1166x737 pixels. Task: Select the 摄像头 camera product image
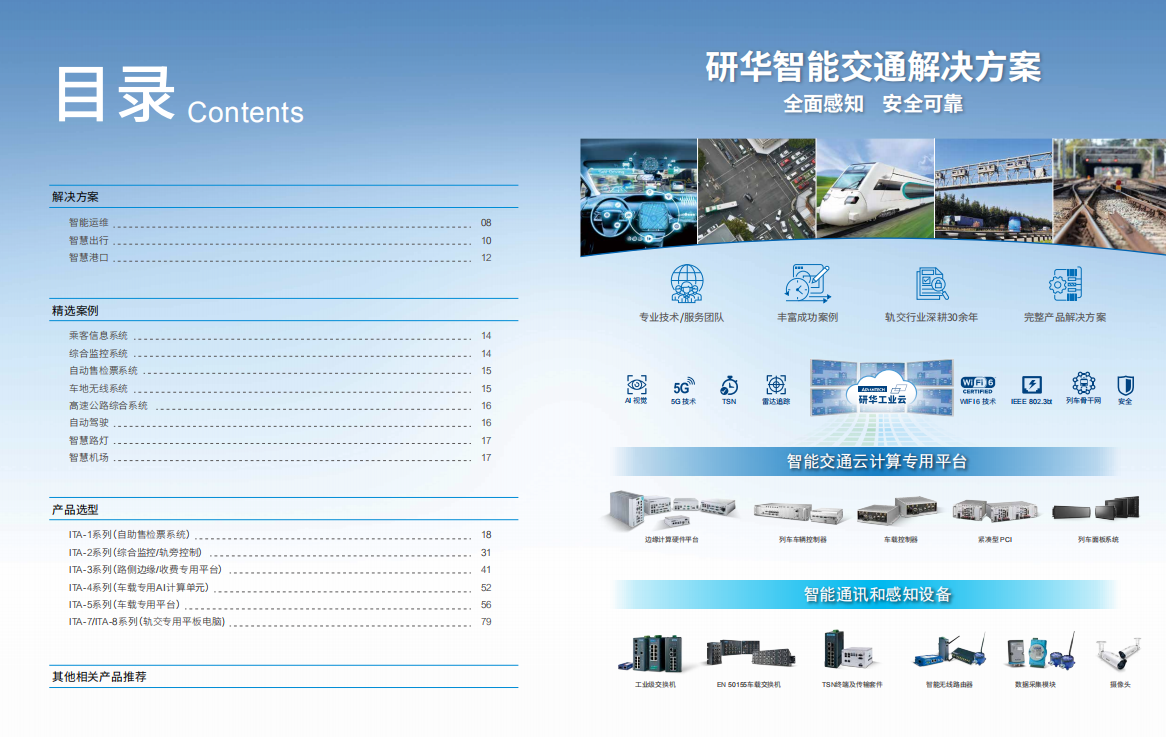tap(1118, 654)
